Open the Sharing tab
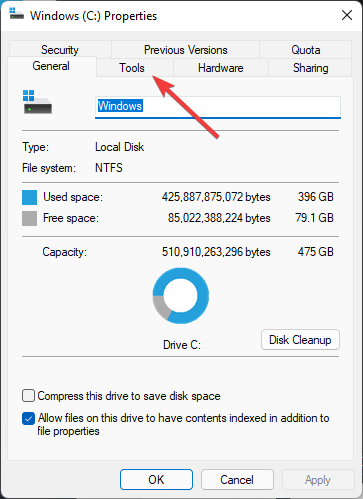The image size is (363, 499). point(310,68)
